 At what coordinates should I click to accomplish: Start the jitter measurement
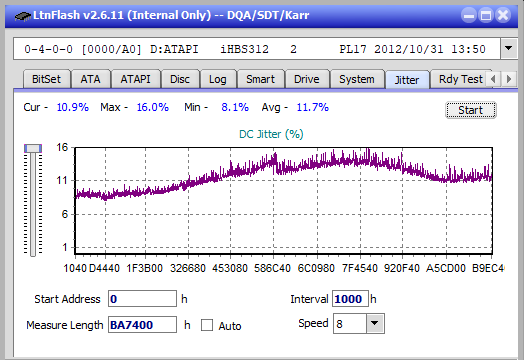(471, 110)
